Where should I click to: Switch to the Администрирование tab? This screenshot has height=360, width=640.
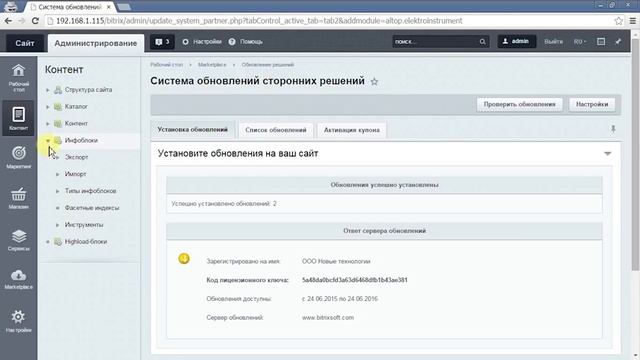click(x=96, y=43)
